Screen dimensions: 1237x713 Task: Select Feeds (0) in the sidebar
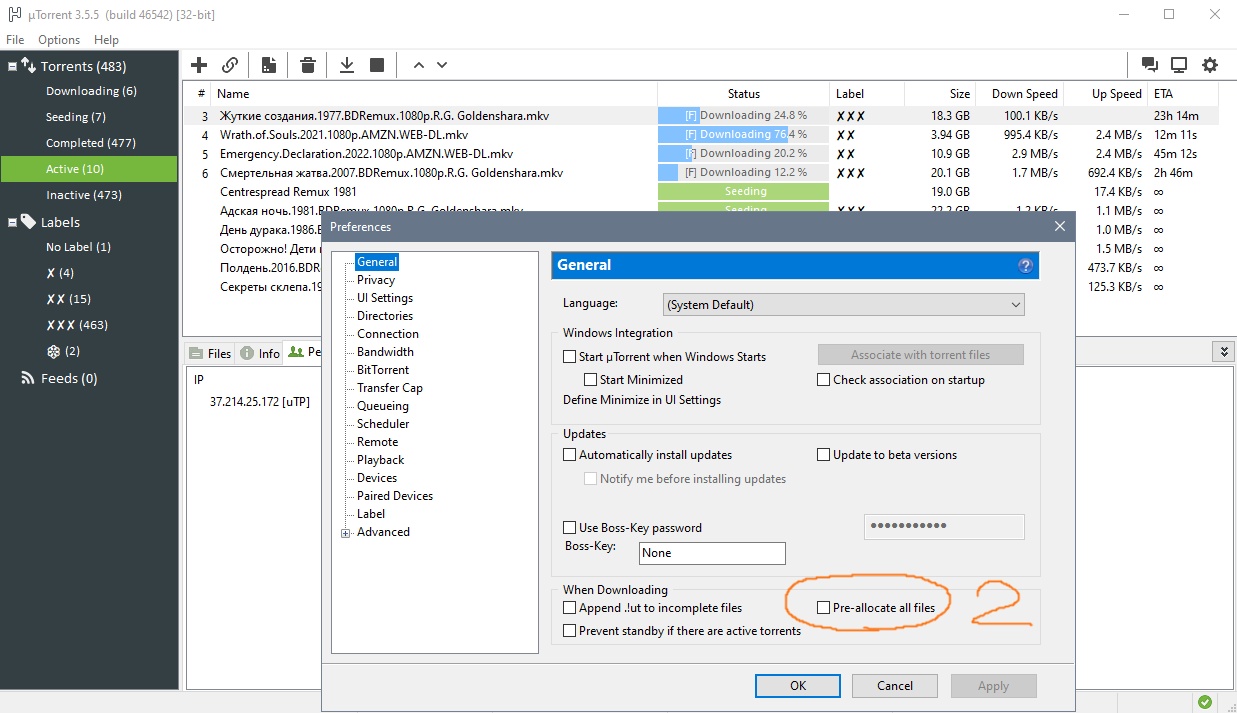click(69, 378)
